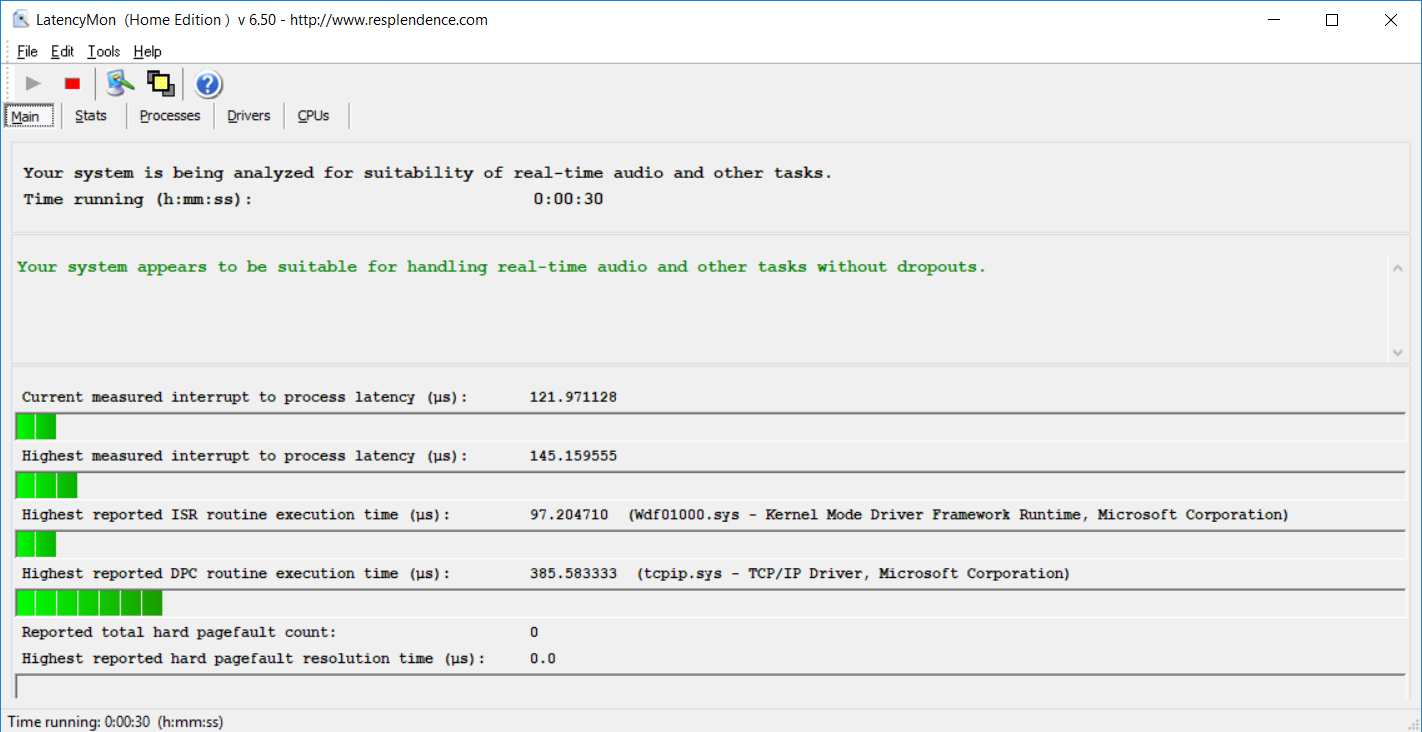This screenshot has height=732, width=1422.
Task: Click the 145.159555 highest latency value
Action: tap(573, 456)
